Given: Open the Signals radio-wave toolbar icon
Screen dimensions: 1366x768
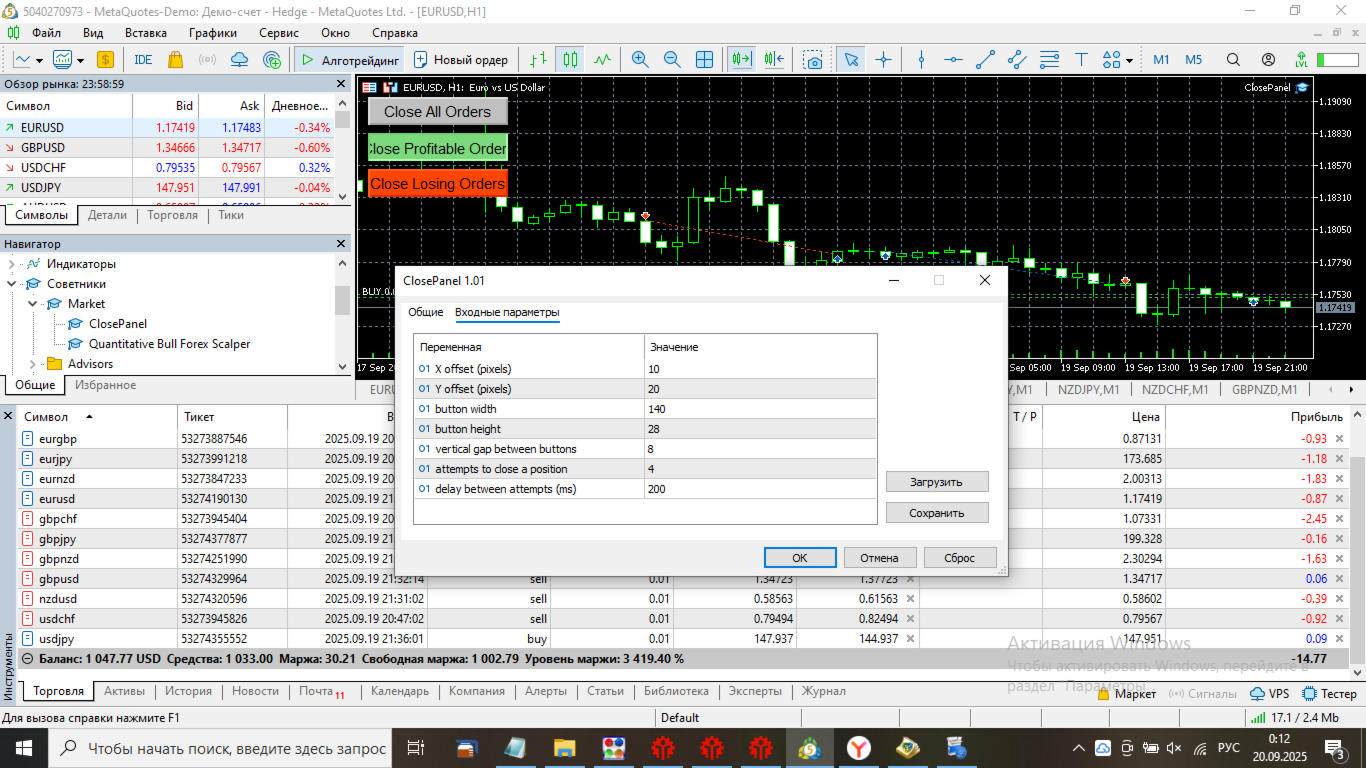Looking at the screenshot, I should (208, 60).
